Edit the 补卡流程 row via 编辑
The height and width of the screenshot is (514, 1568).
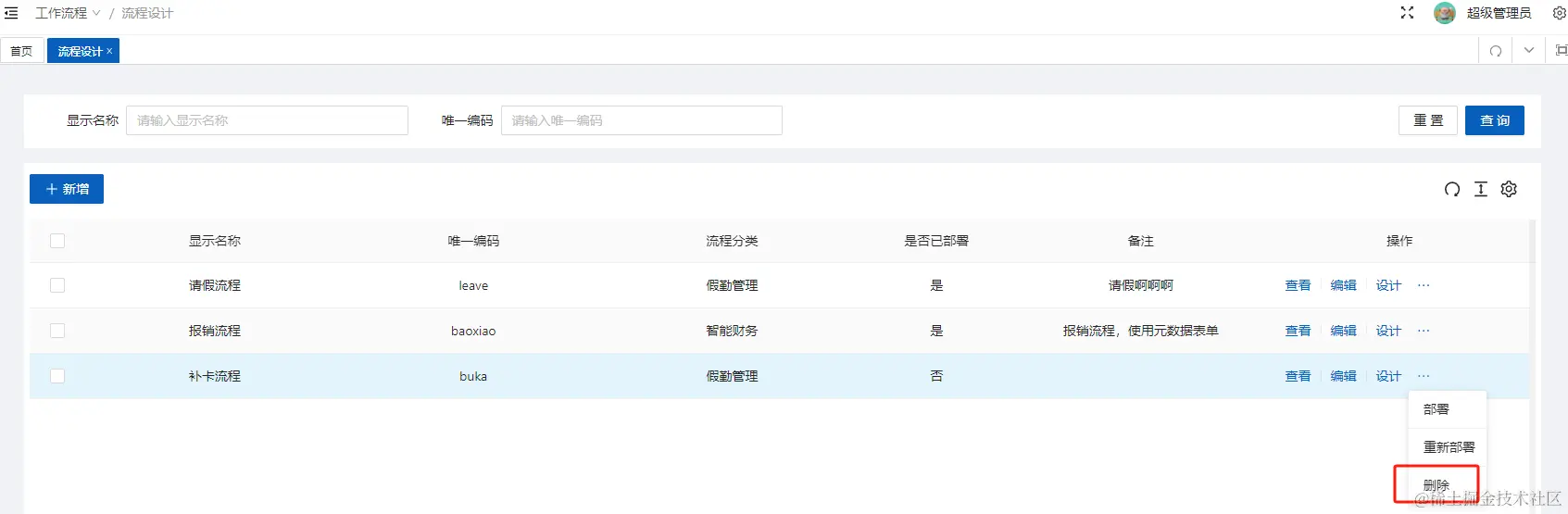[1343, 376]
